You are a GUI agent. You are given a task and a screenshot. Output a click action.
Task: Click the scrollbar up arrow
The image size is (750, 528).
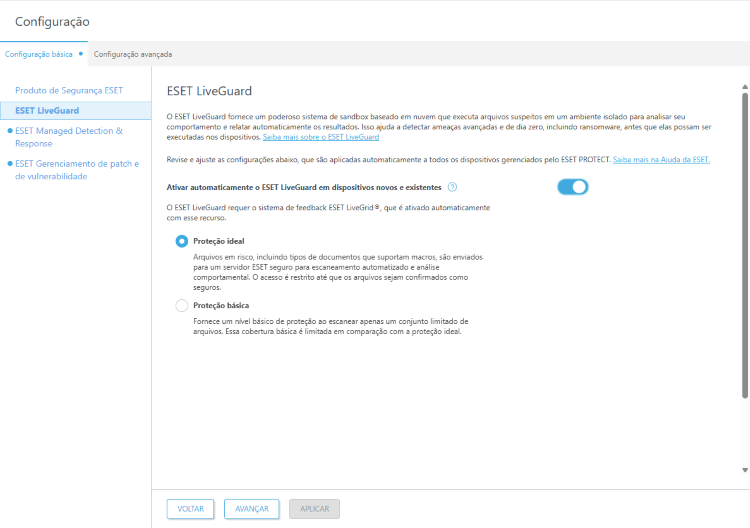coord(745,87)
